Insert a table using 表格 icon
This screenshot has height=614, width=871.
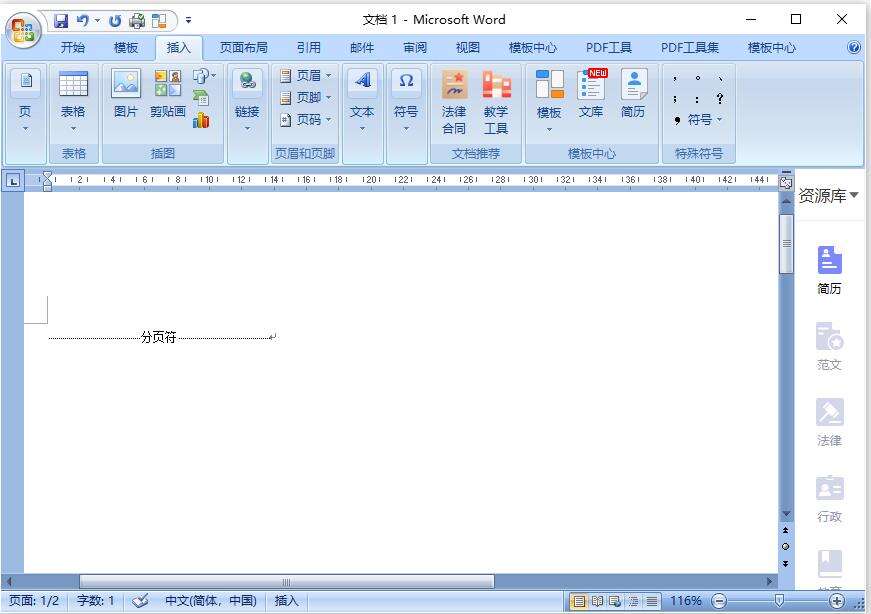click(x=73, y=84)
